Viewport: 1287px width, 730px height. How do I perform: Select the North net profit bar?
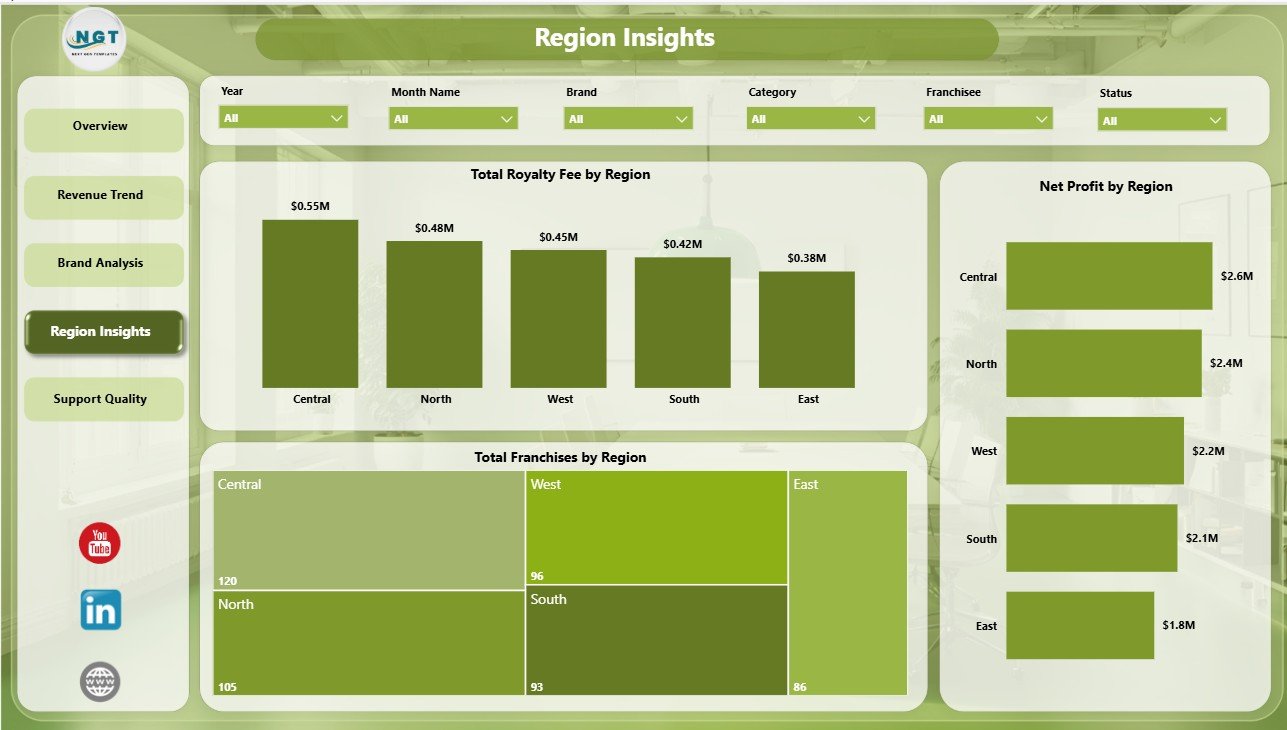pos(1103,363)
